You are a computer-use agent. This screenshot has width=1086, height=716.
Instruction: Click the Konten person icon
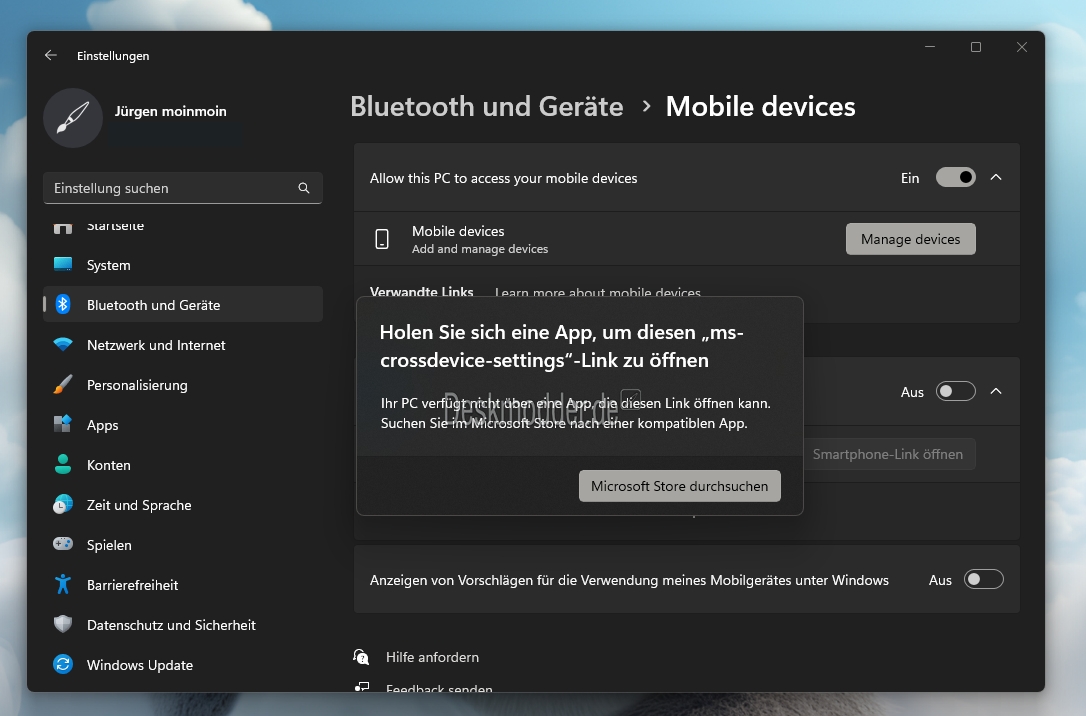[63, 465]
